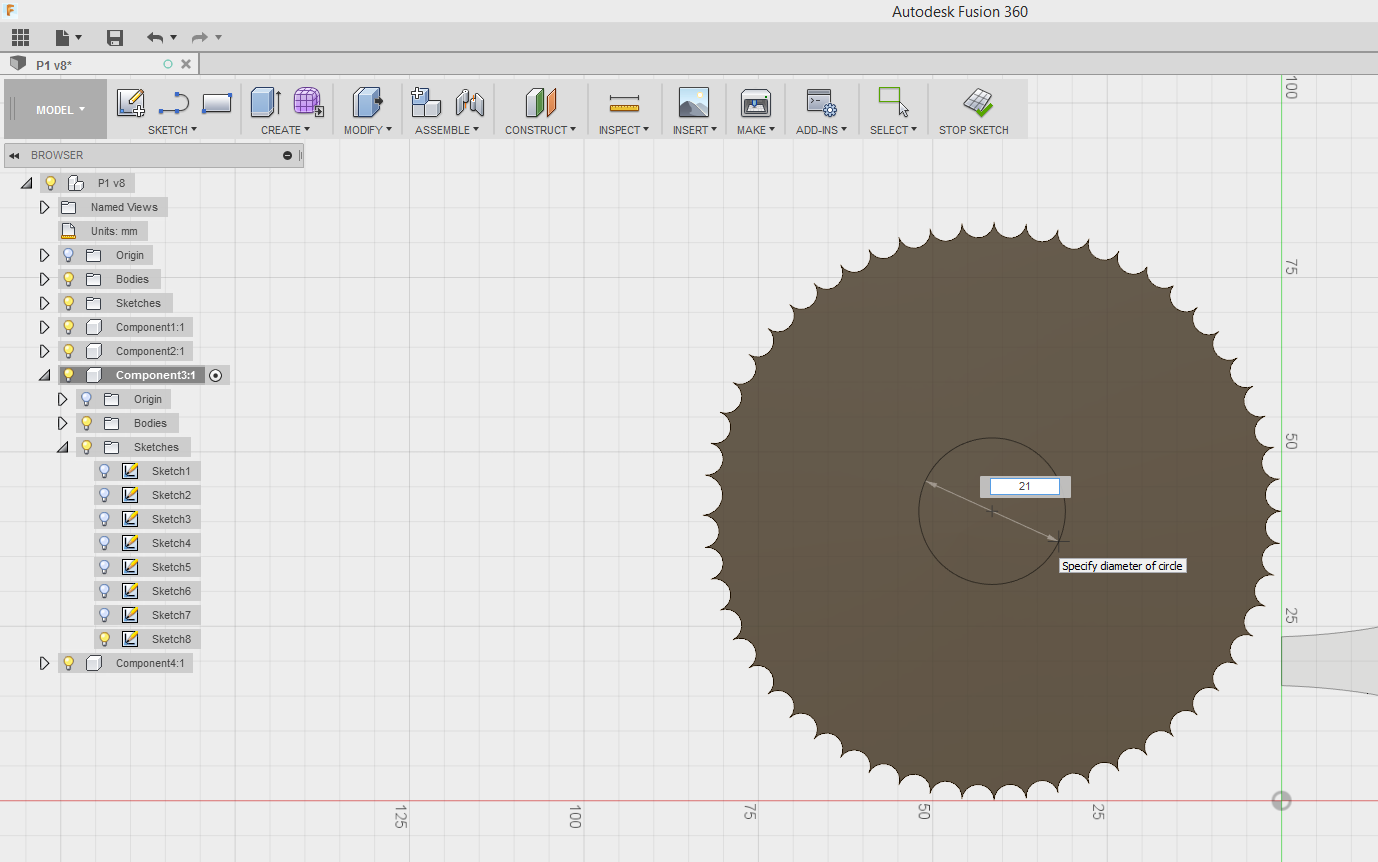Undo the last action
Viewport: 1378px width, 862px height.
click(155, 38)
